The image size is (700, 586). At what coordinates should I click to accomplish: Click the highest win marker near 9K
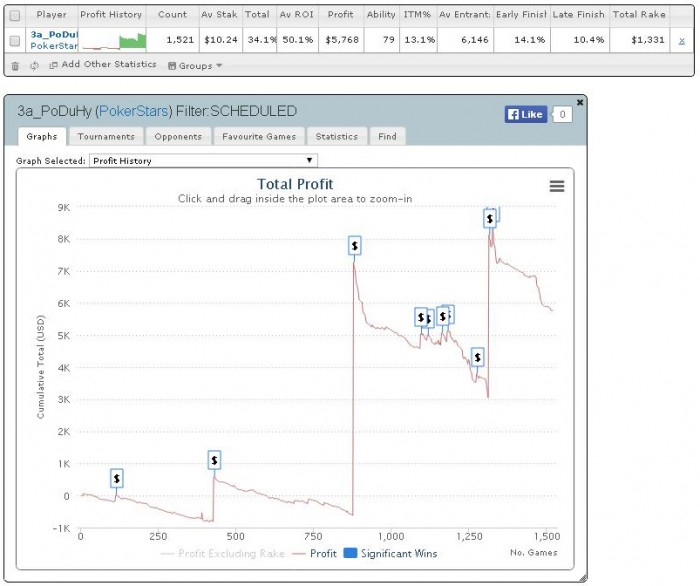(490, 218)
